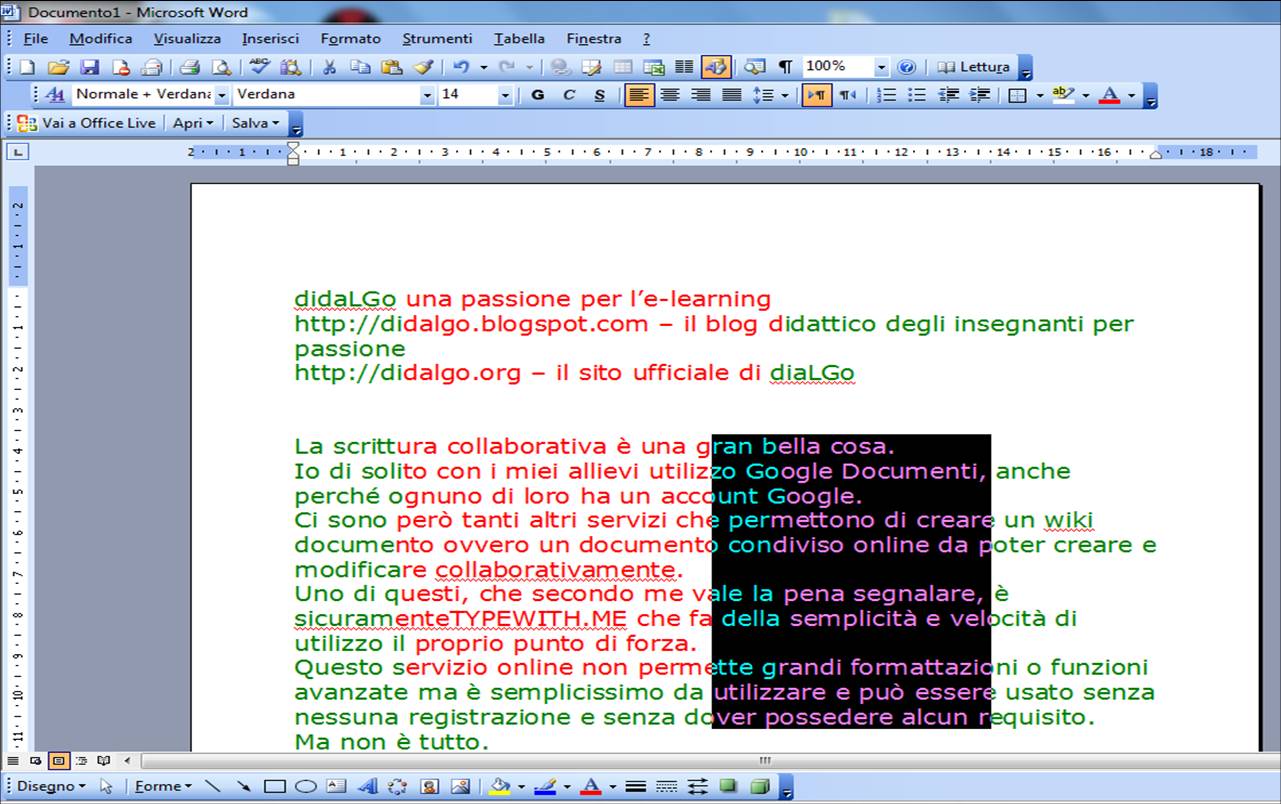Open the File menu

click(x=35, y=39)
